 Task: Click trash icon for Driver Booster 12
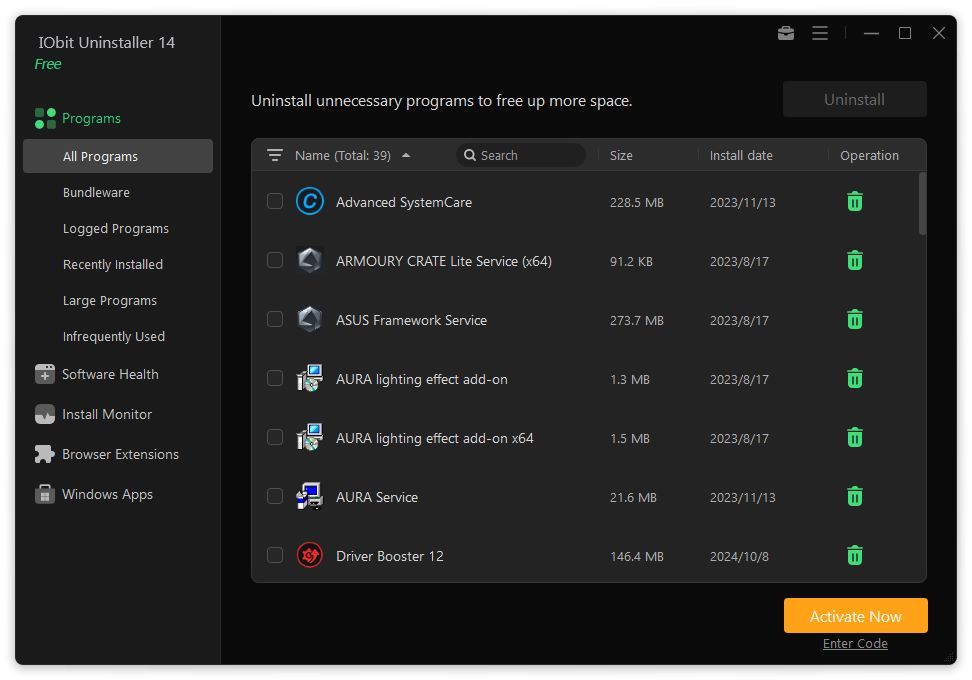tap(854, 556)
